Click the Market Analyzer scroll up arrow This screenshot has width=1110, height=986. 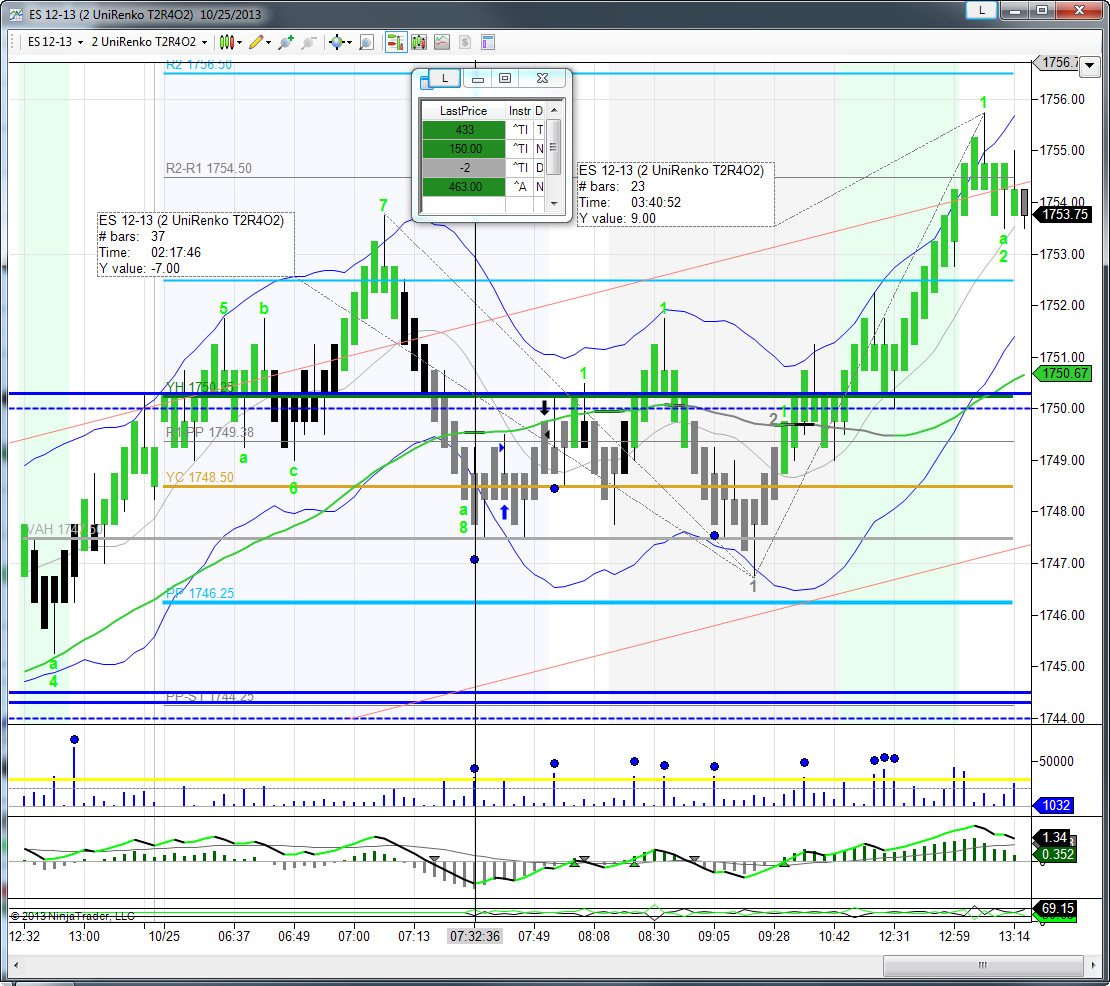click(554, 110)
